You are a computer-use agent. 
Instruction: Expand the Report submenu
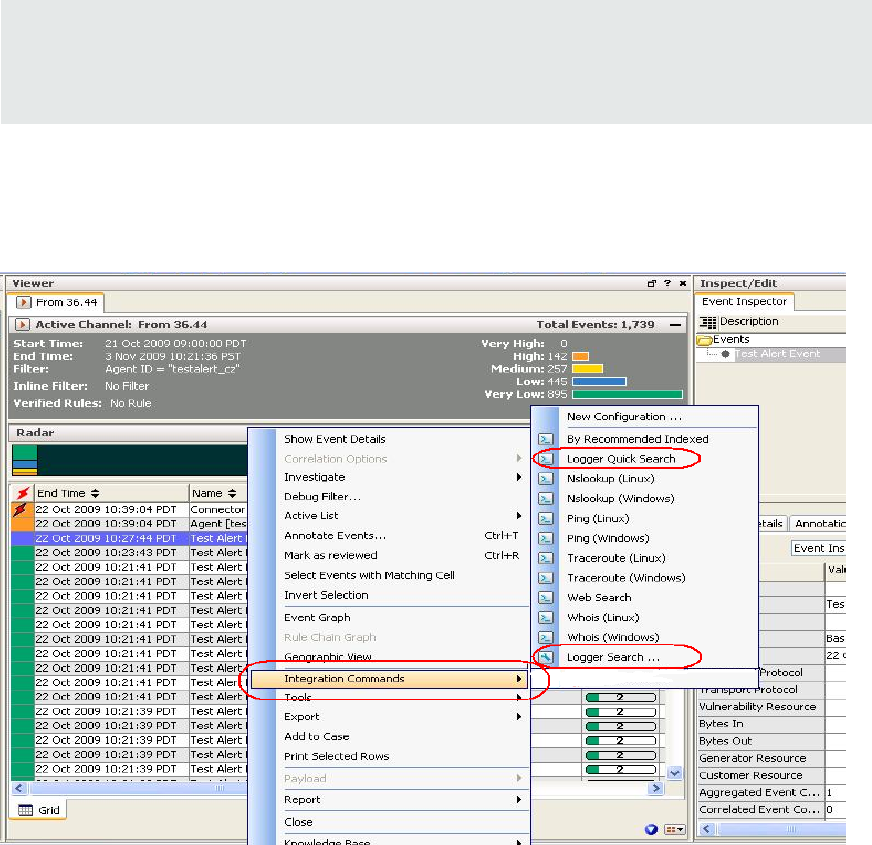pos(402,799)
